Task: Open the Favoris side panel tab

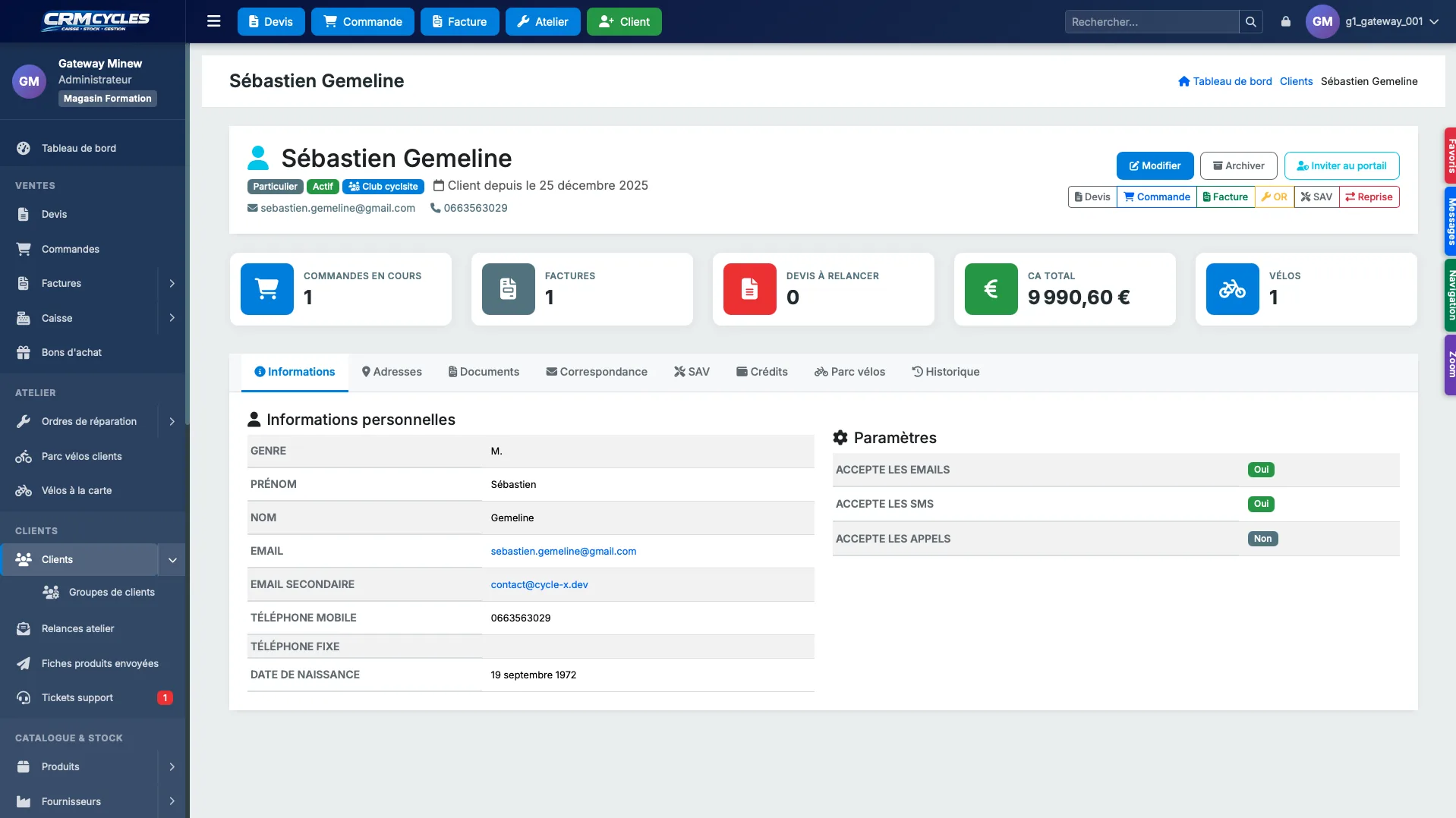Action: 1450,156
